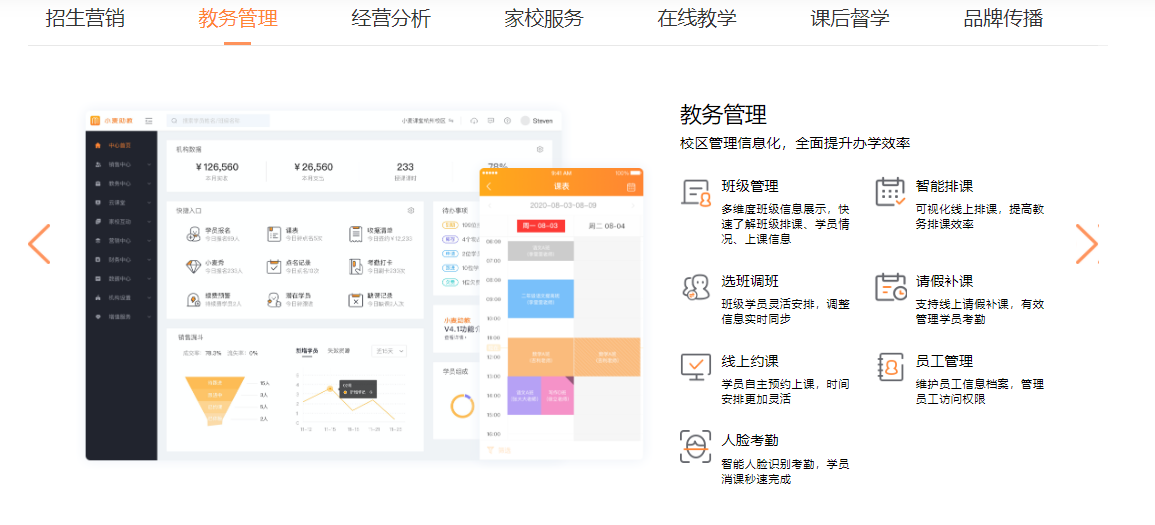Open the 课后督学 tab

pos(849,18)
